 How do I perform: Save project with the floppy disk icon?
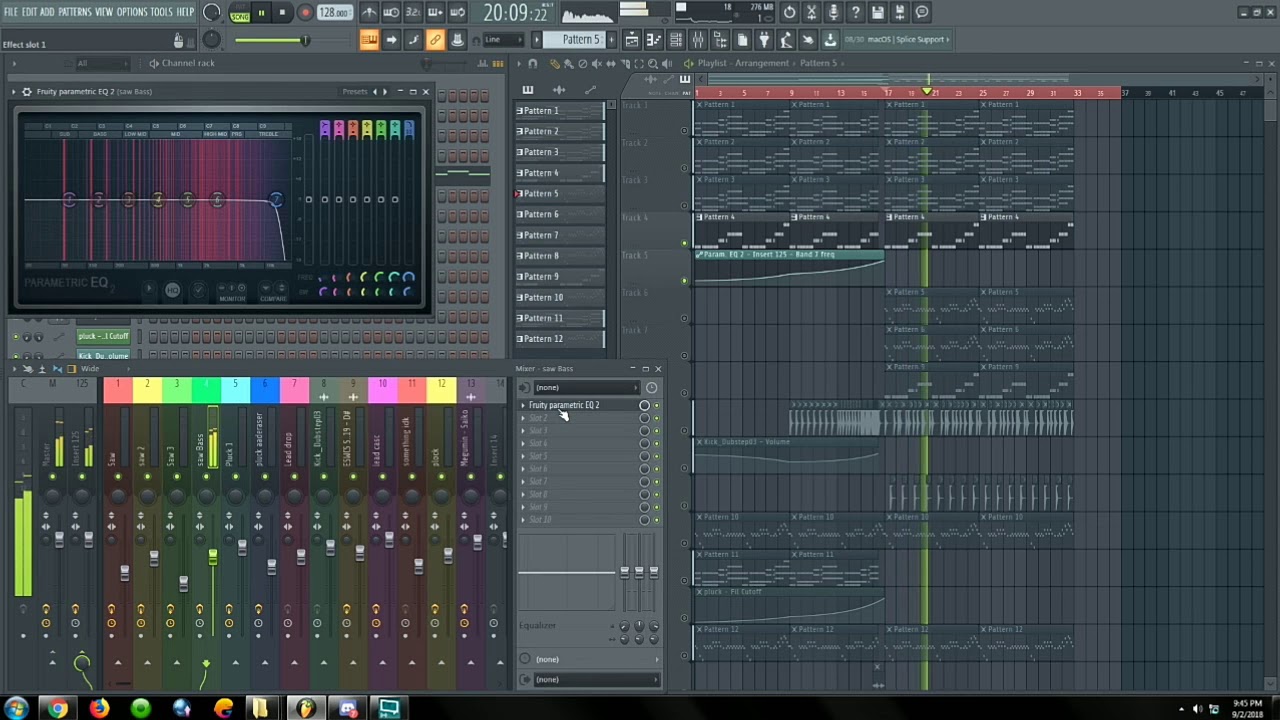tap(877, 13)
